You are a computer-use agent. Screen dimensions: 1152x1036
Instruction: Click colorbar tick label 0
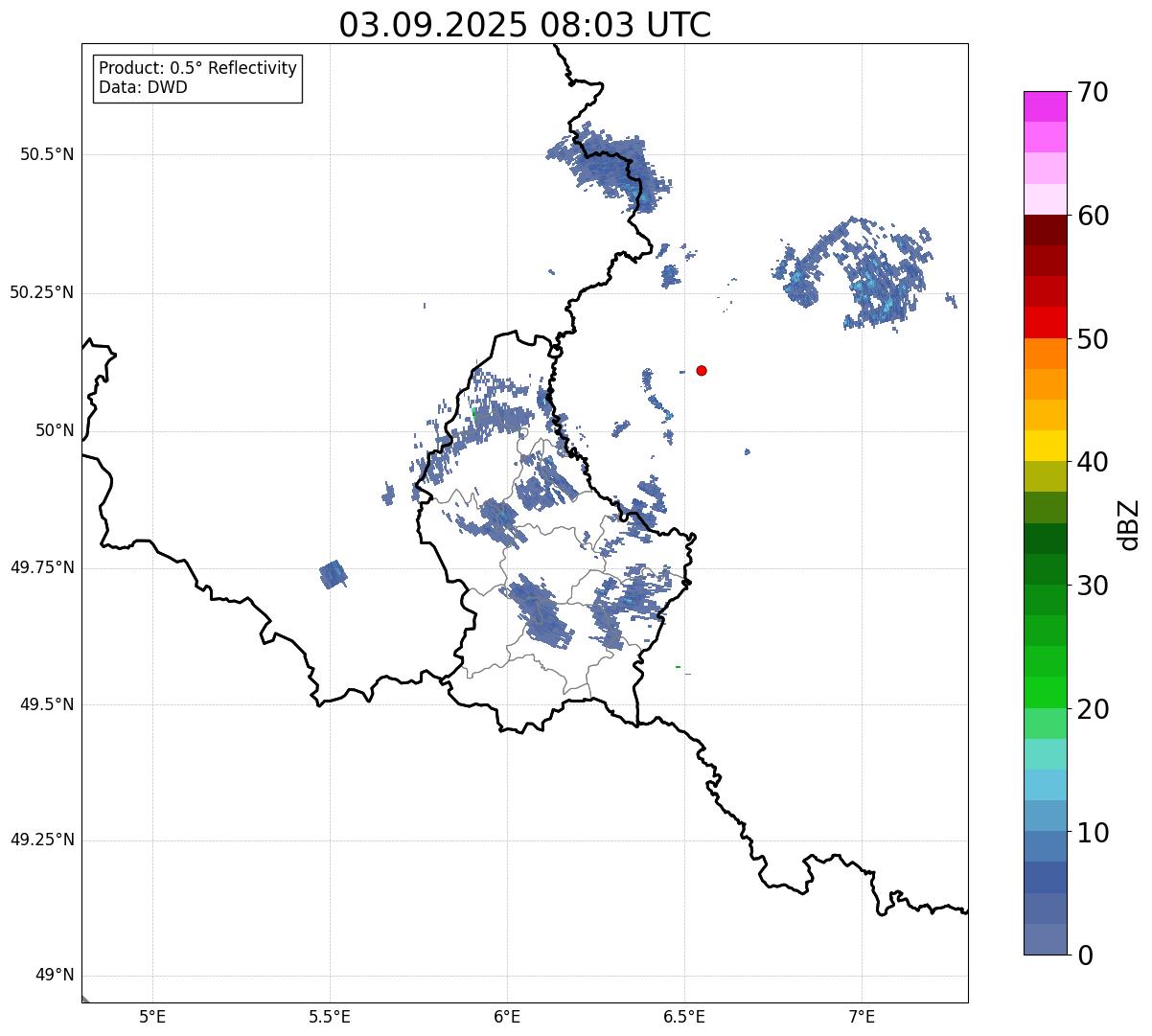1084,955
